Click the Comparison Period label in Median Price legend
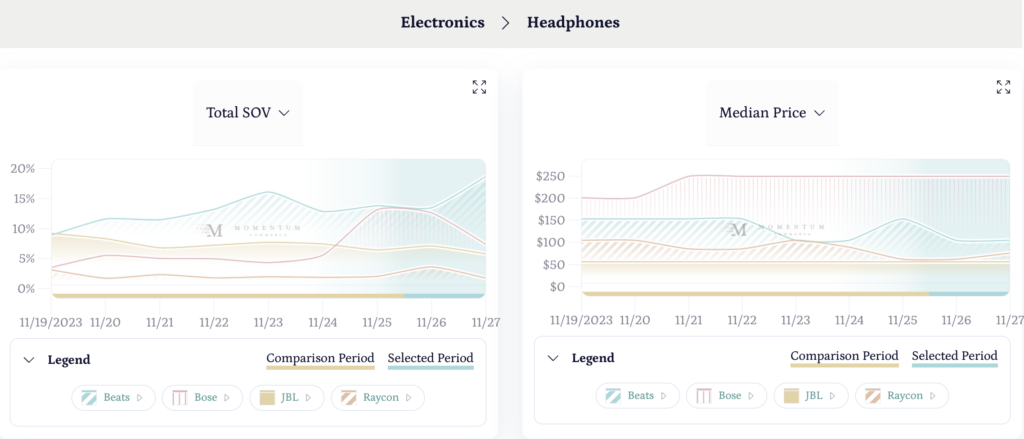The height and width of the screenshot is (439, 1024). tap(844, 356)
